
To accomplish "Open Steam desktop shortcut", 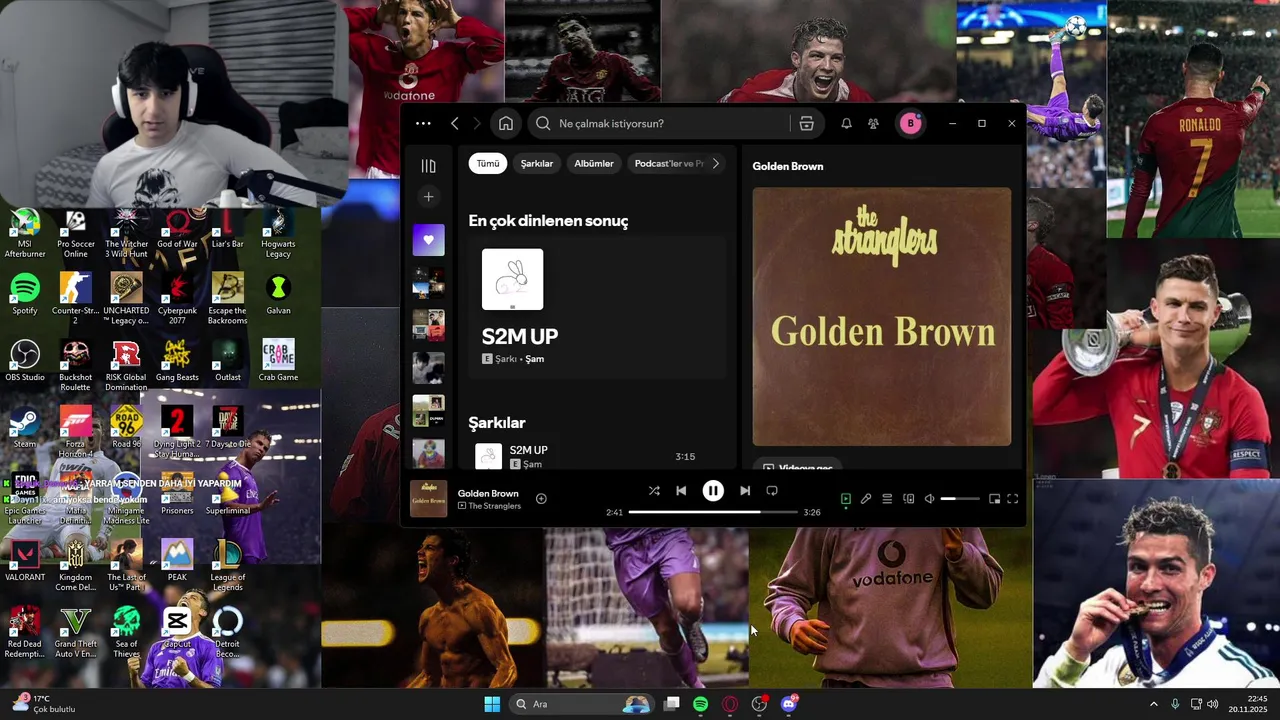I will pyautogui.click(x=25, y=427).
